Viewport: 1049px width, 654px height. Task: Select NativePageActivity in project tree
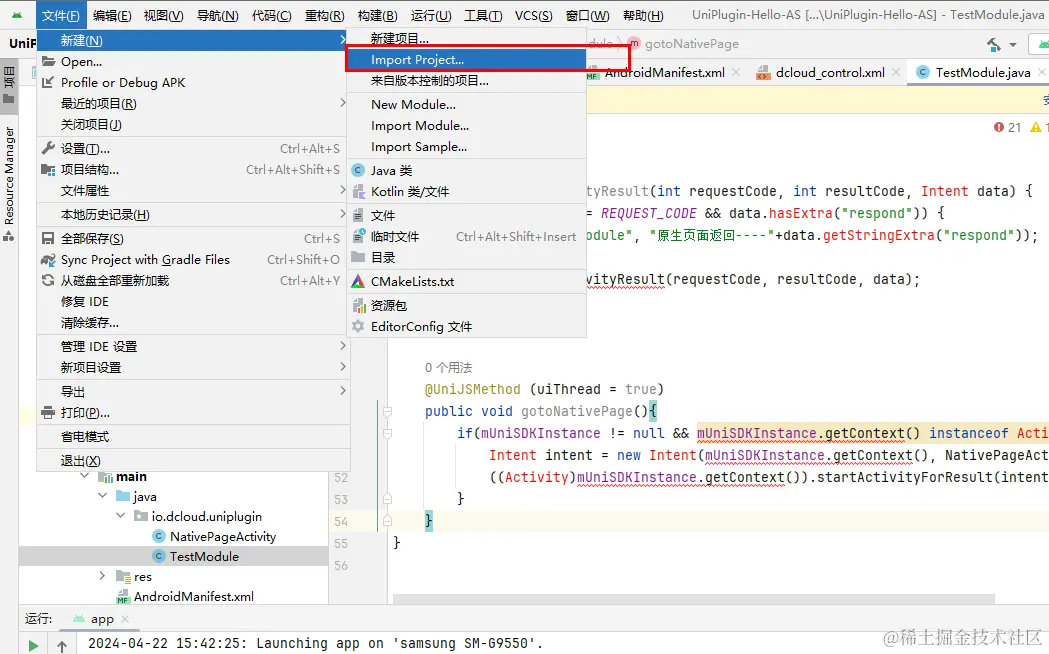click(x=222, y=536)
